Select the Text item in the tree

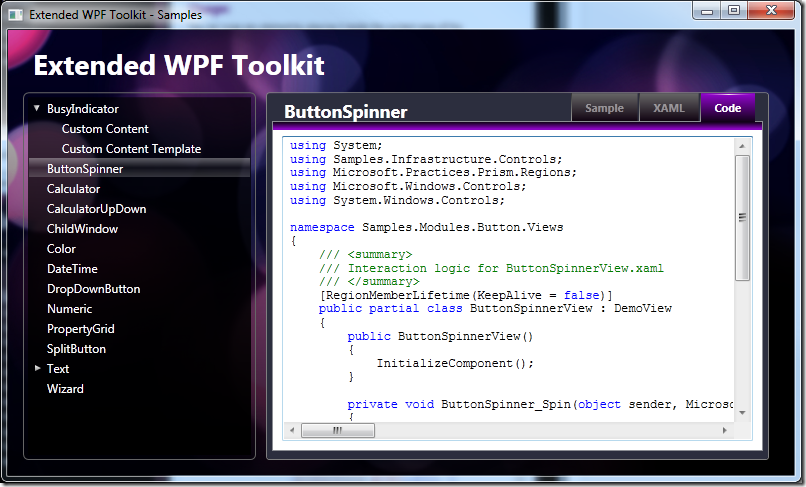click(x=58, y=369)
